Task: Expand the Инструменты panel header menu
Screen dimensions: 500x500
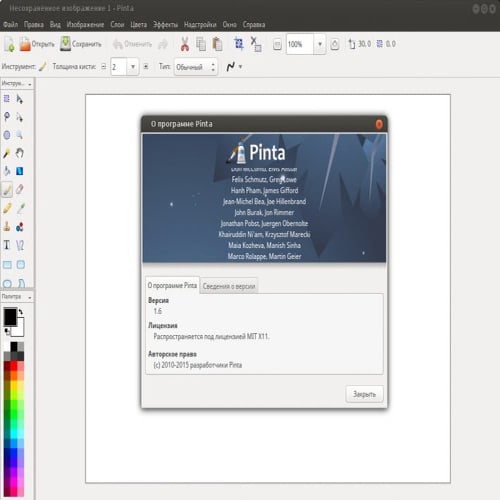Action: point(30,84)
